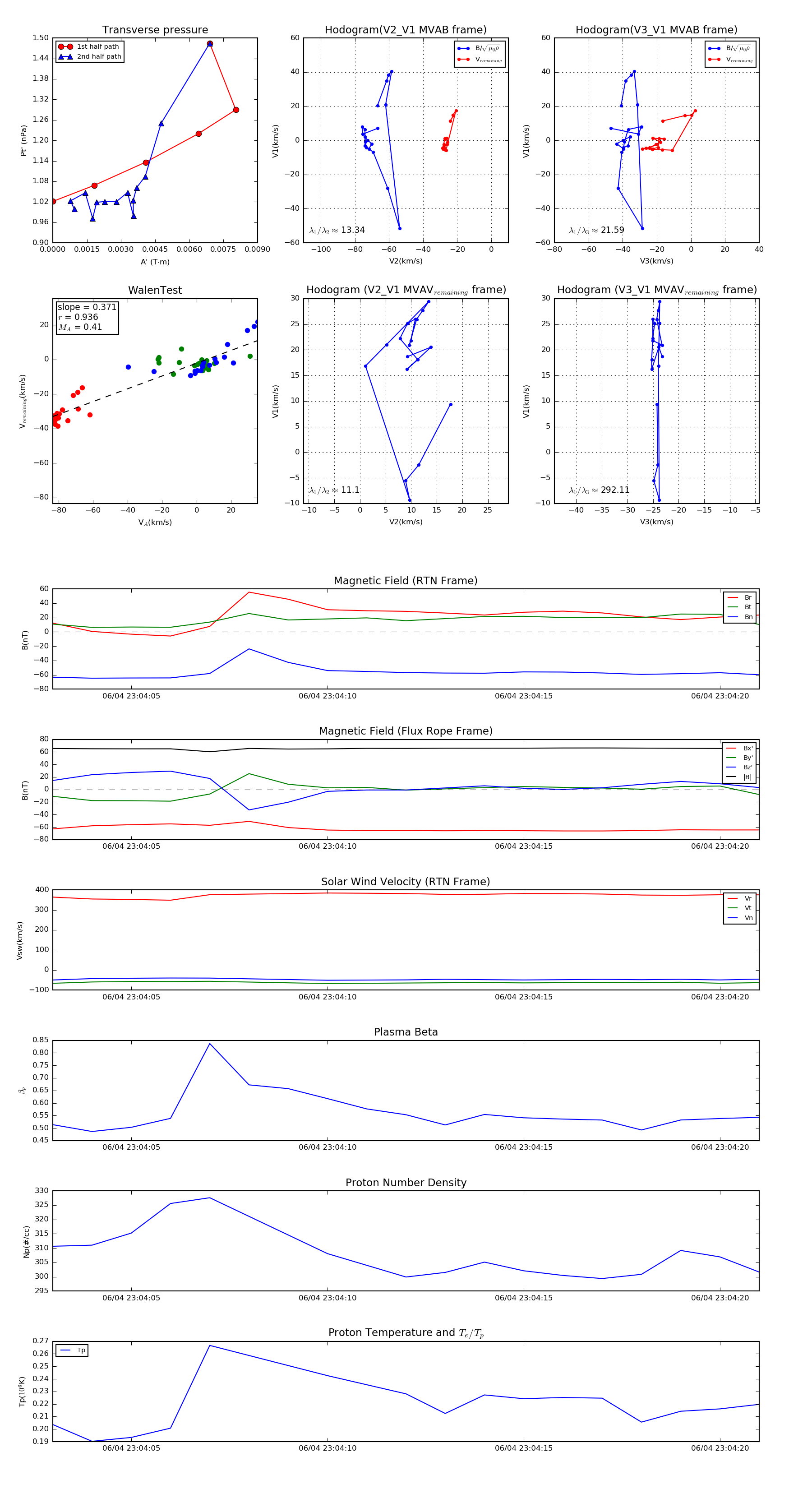Click the eigenvalue ratio text '21.59'
Screen dimensions: 812x1489
point(612,230)
